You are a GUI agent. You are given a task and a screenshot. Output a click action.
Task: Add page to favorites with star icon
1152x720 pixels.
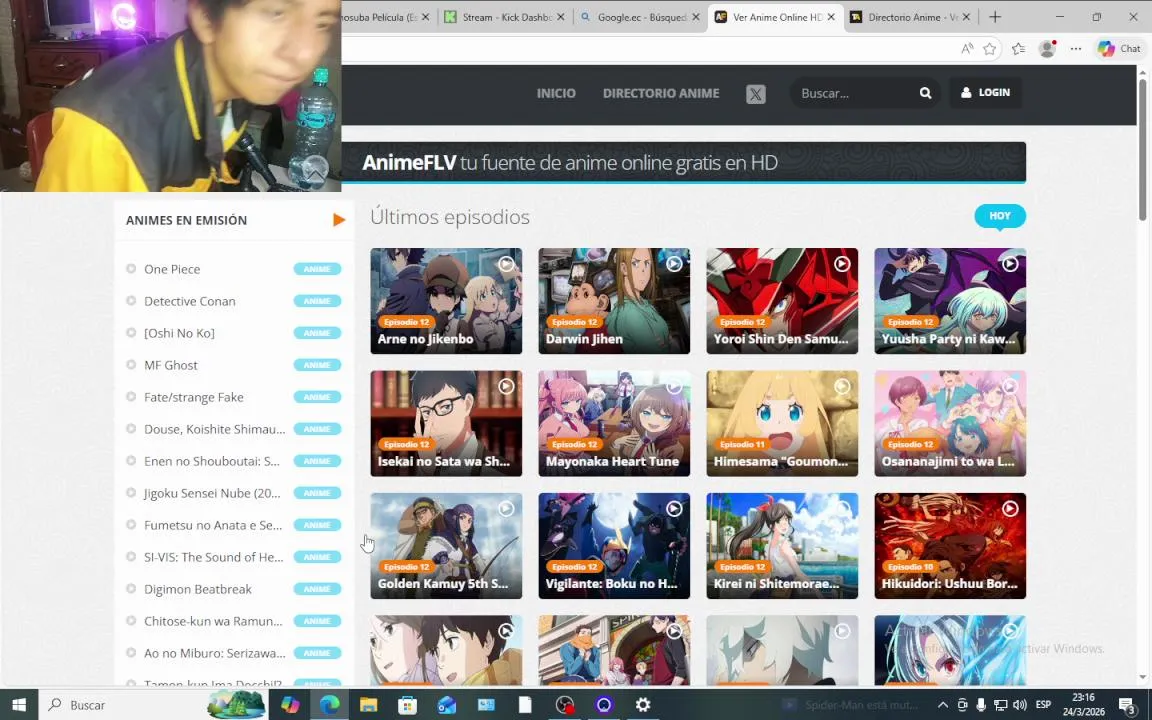tap(990, 48)
